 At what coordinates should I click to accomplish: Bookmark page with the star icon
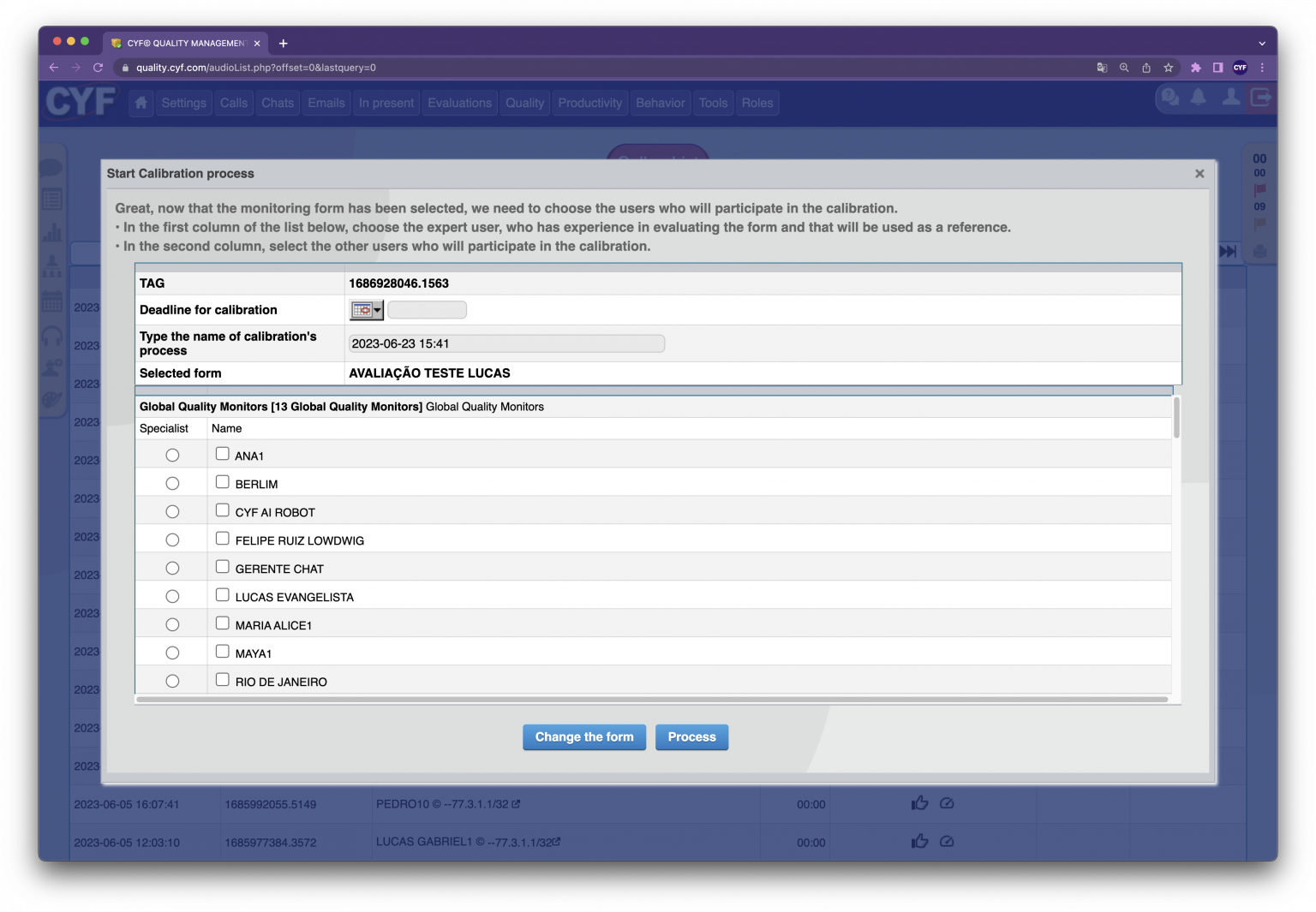click(x=1168, y=68)
